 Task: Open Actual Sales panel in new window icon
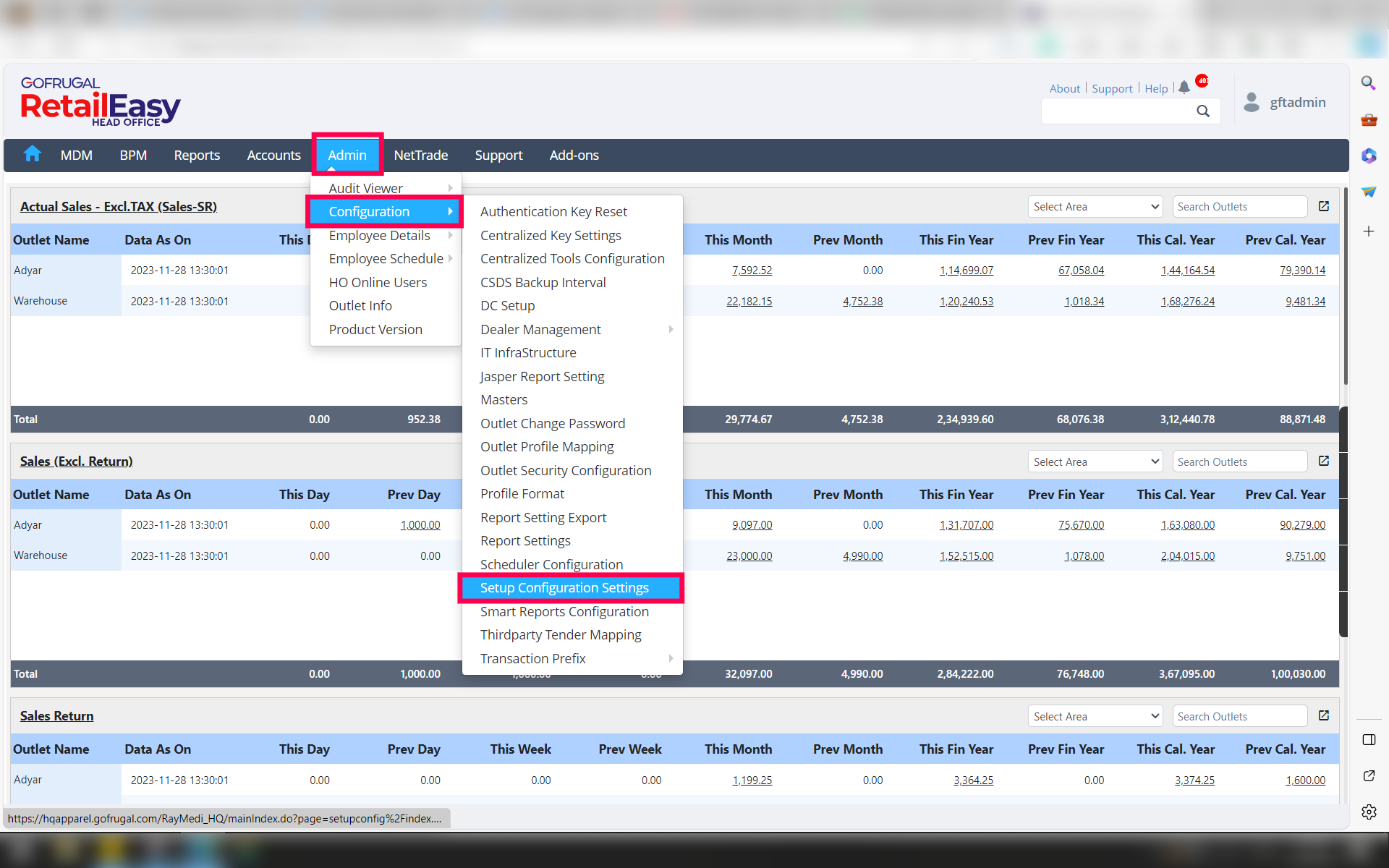point(1323,206)
